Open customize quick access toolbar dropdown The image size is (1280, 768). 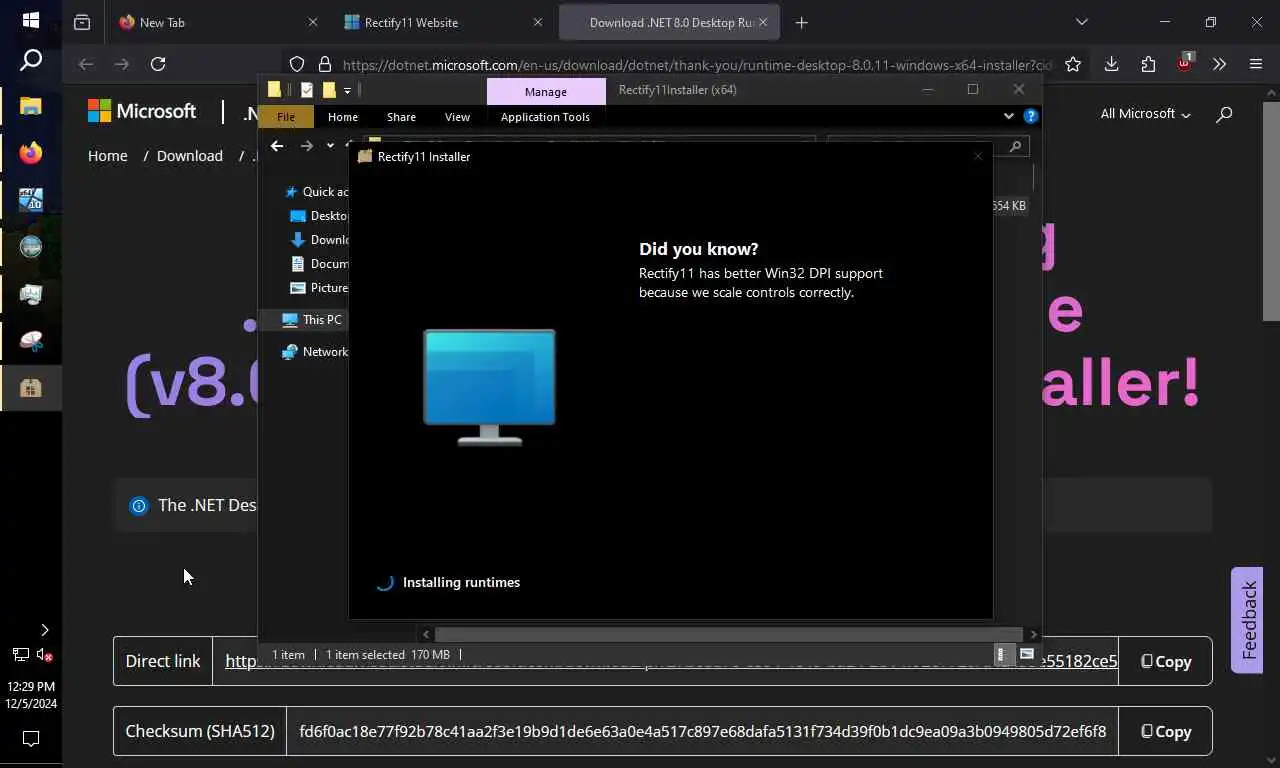[x=347, y=90]
